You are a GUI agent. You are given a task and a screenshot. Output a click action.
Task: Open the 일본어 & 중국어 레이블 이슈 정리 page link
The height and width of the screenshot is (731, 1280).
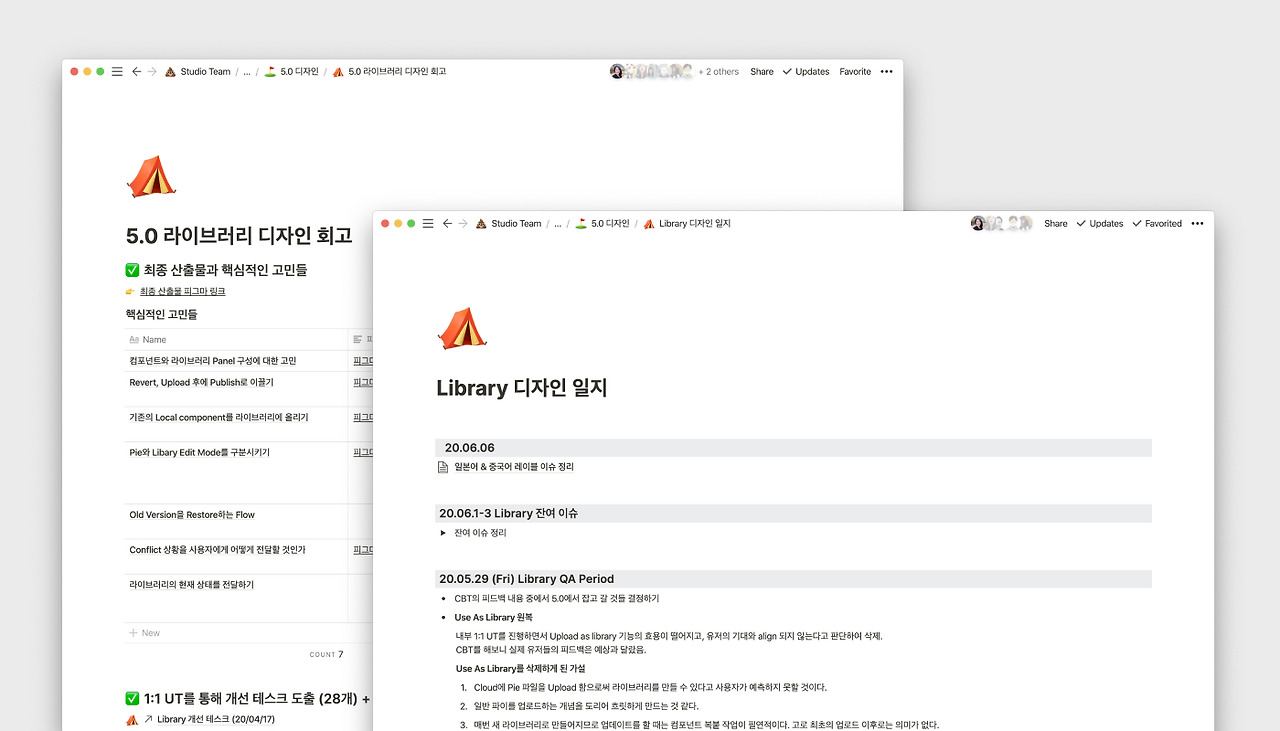coord(514,467)
